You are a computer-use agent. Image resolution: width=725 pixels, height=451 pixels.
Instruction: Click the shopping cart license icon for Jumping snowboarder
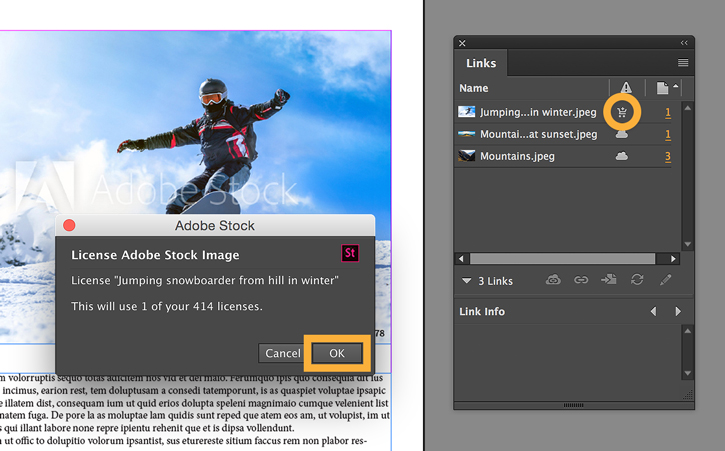pyautogui.click(x=622, y=112)
